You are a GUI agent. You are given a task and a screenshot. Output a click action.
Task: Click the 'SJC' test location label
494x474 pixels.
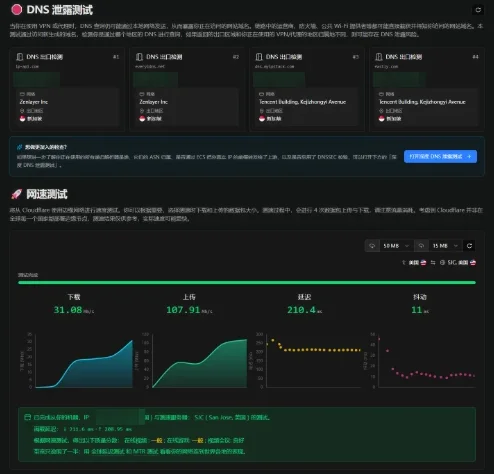pyautogui.click(x=452, y=263)
